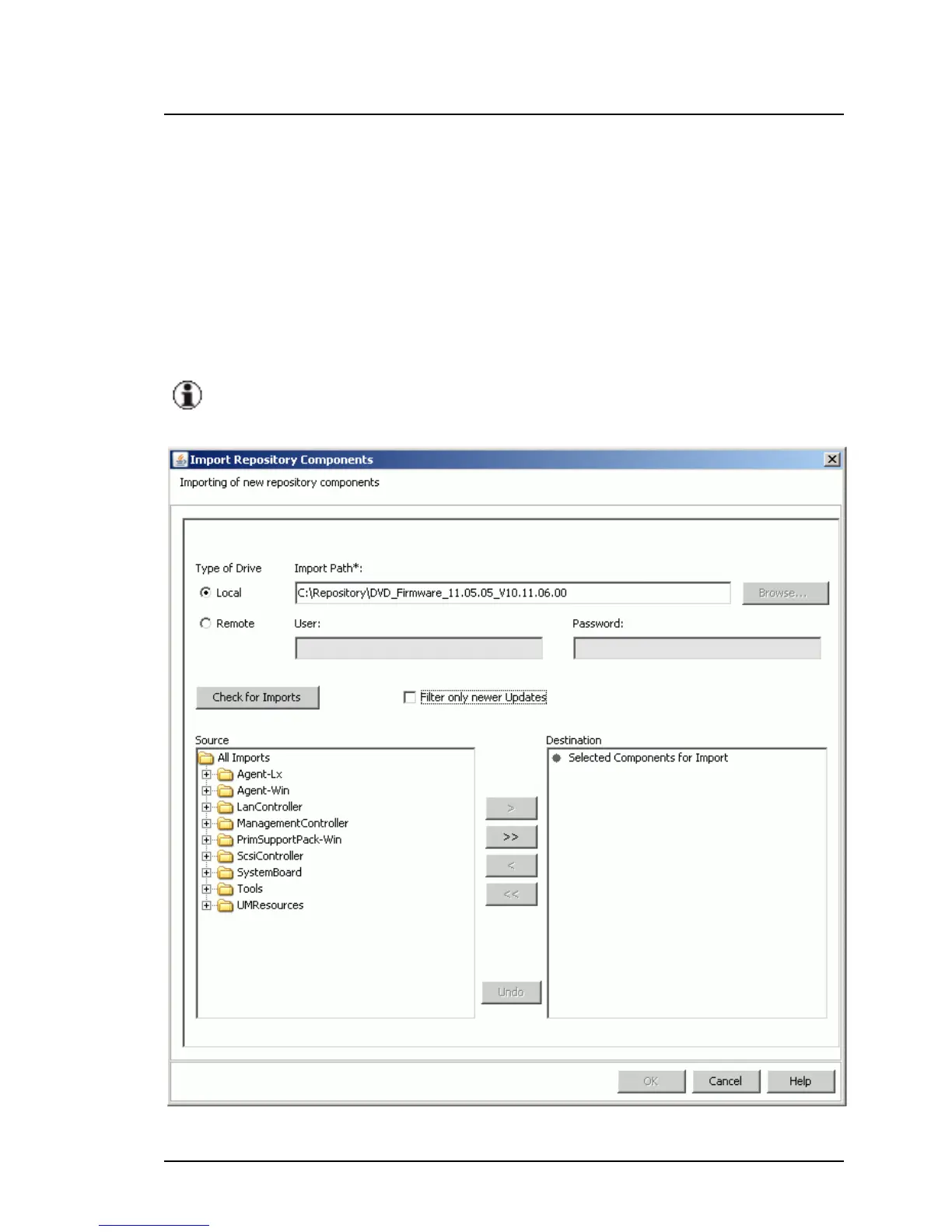Expand the Agent-Win tree node
This screenshot has width=952, height=1232.
click(206, 791)
